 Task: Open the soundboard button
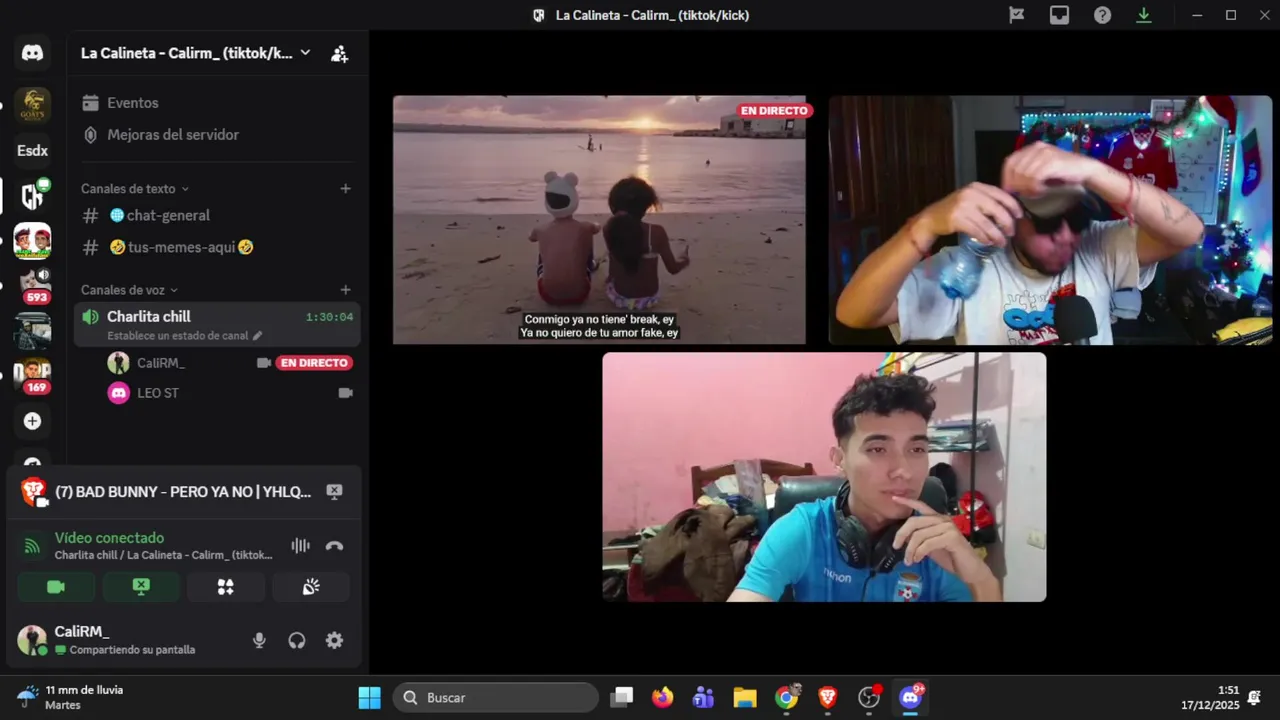(x=311, y=587)
